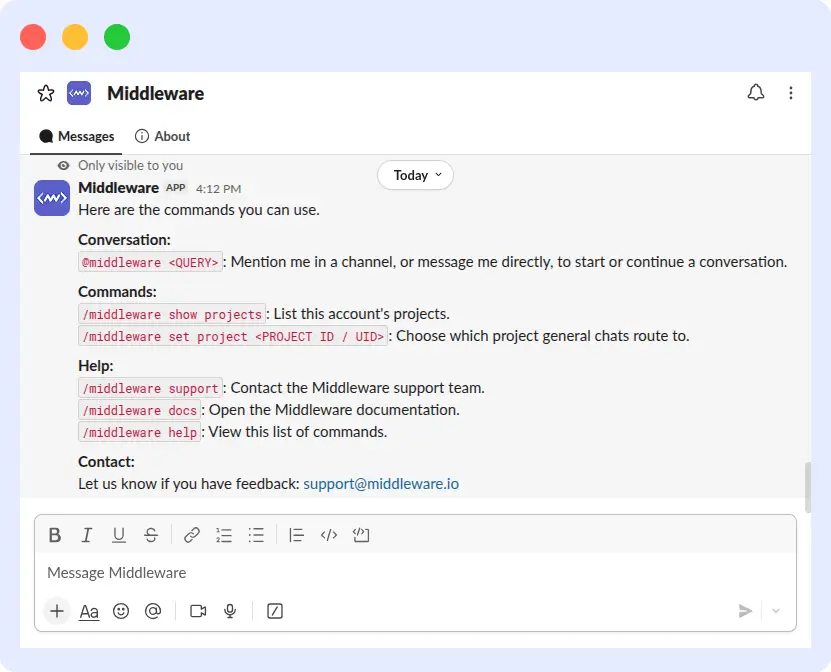Toggle bold formatting
831x672 pixels.
tap(55, 535)
